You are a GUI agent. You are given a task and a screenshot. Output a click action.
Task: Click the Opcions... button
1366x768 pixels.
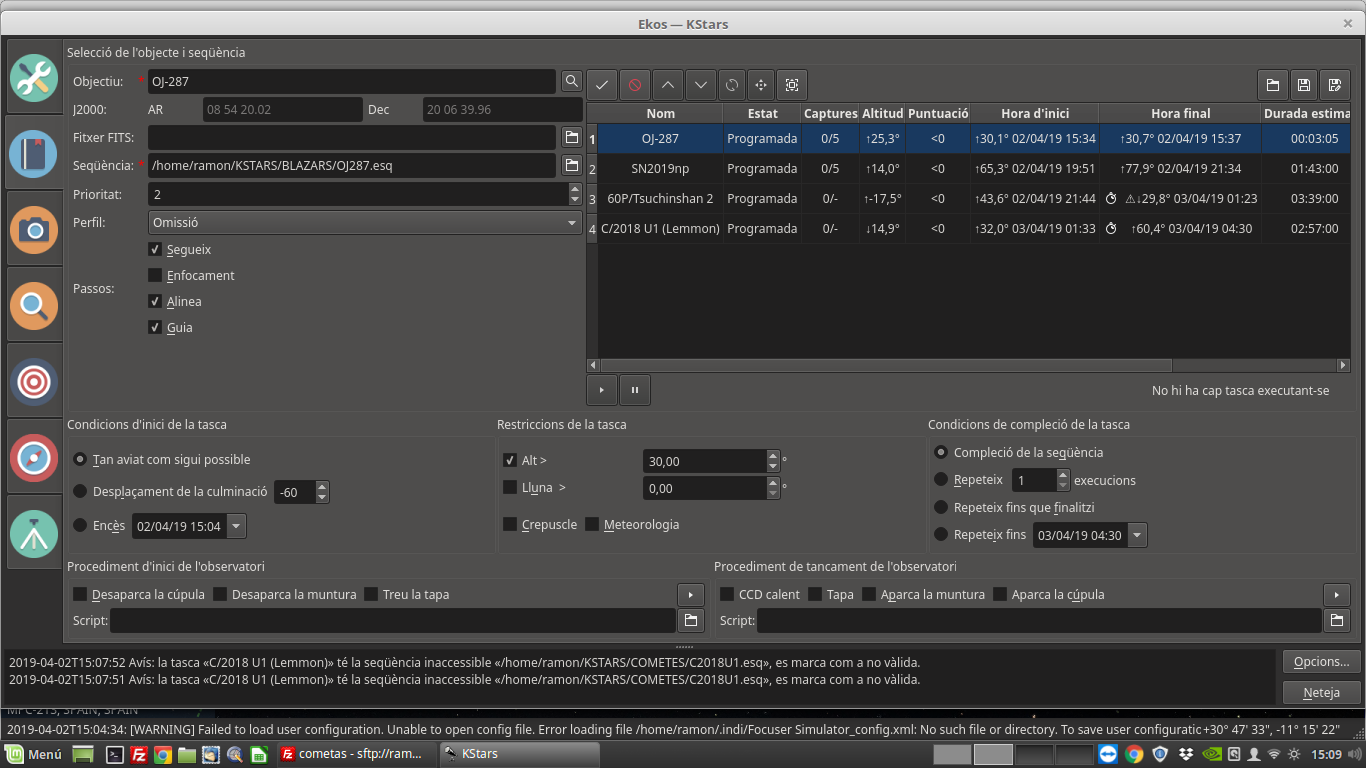coord(1321,662)
